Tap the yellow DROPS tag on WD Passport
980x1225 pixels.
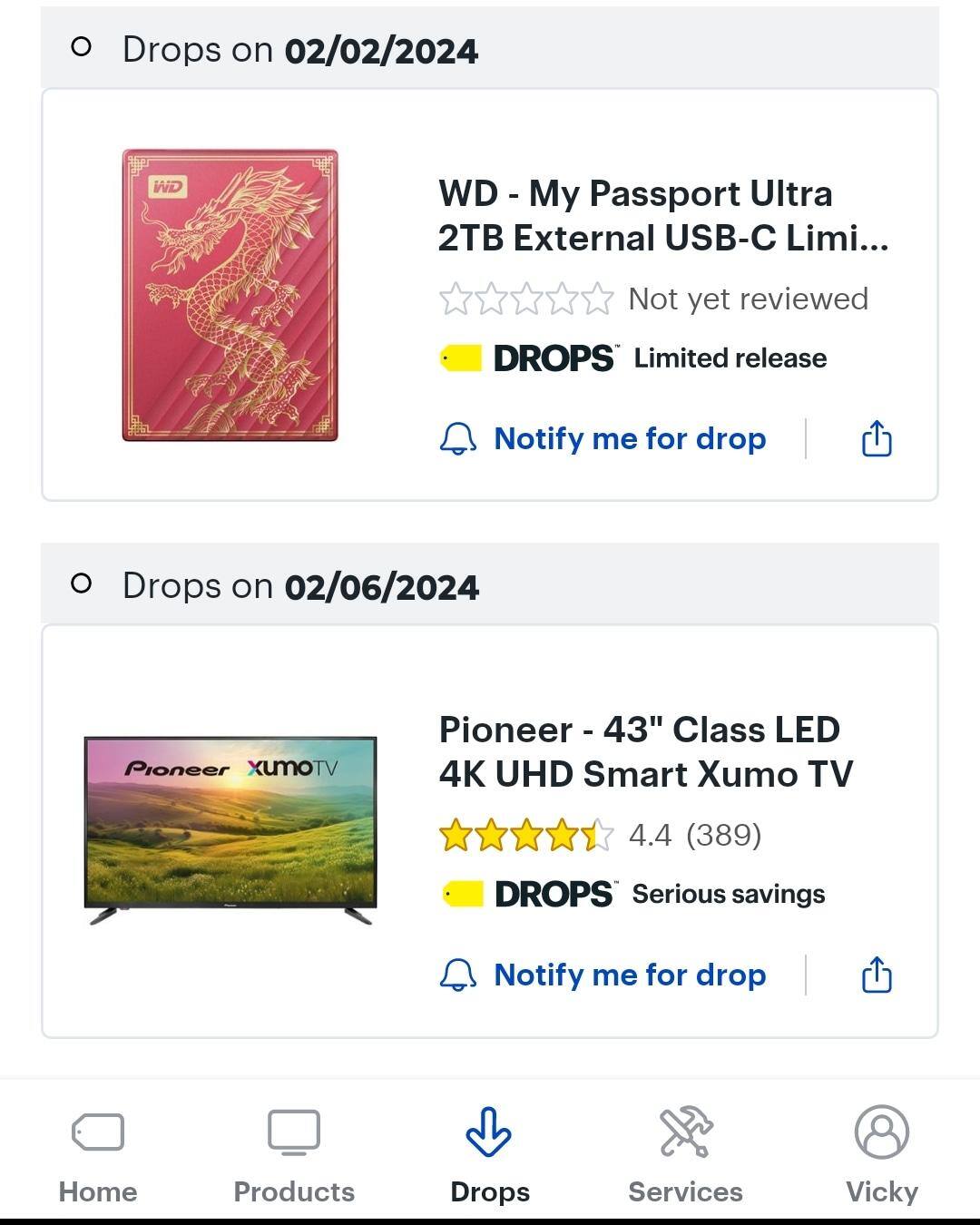pyautogui.click(x=461, y=358)
